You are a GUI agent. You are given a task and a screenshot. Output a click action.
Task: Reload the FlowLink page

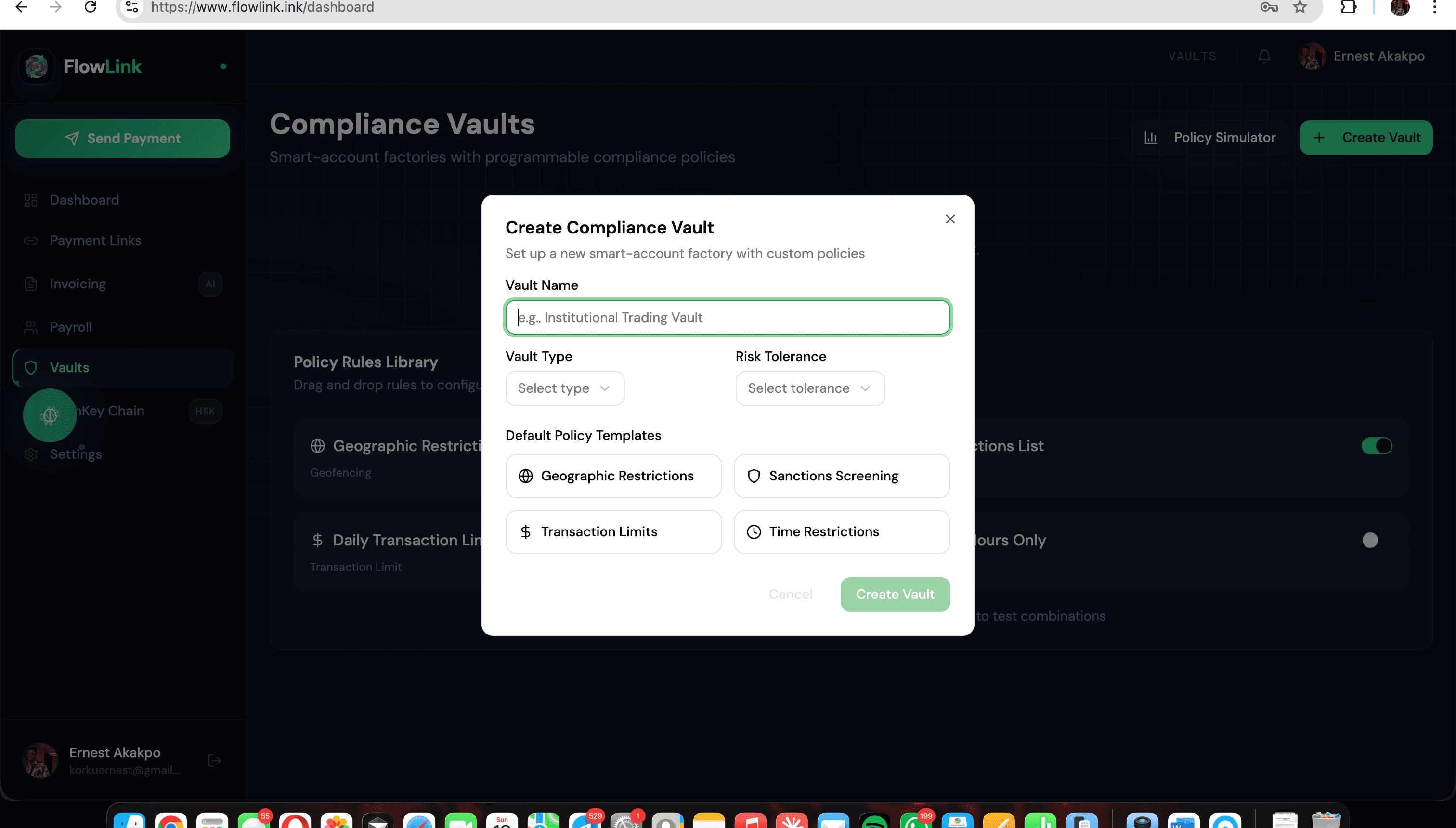click(91, 7)
